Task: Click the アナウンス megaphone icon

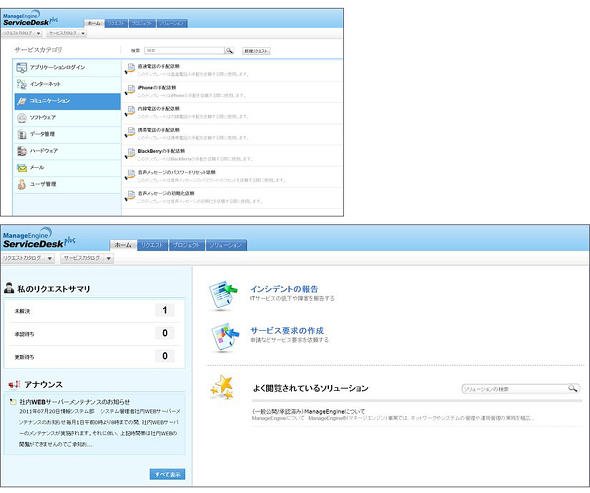Action: 14,384
